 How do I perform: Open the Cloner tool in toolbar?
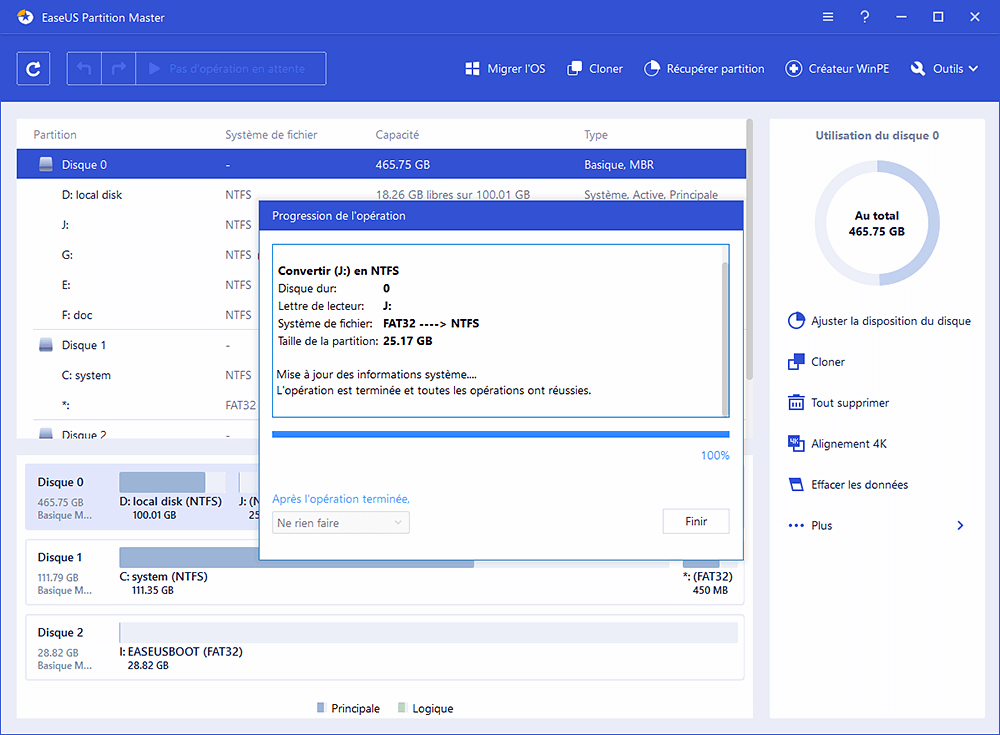[594, 69]
